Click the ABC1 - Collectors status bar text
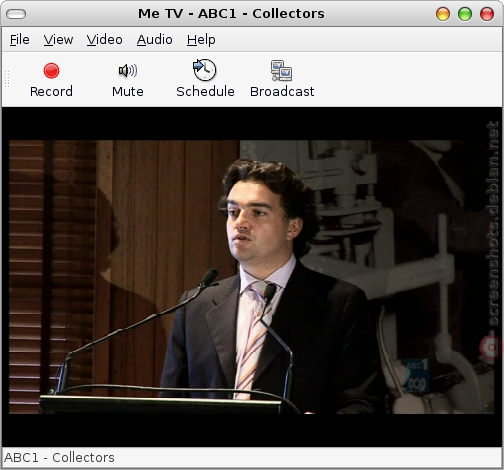 point(59,458)
